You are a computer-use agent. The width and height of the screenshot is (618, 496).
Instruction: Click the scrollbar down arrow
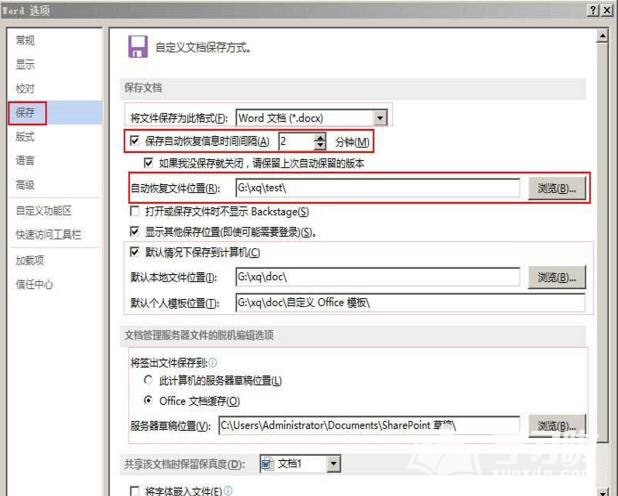point(602,491)
